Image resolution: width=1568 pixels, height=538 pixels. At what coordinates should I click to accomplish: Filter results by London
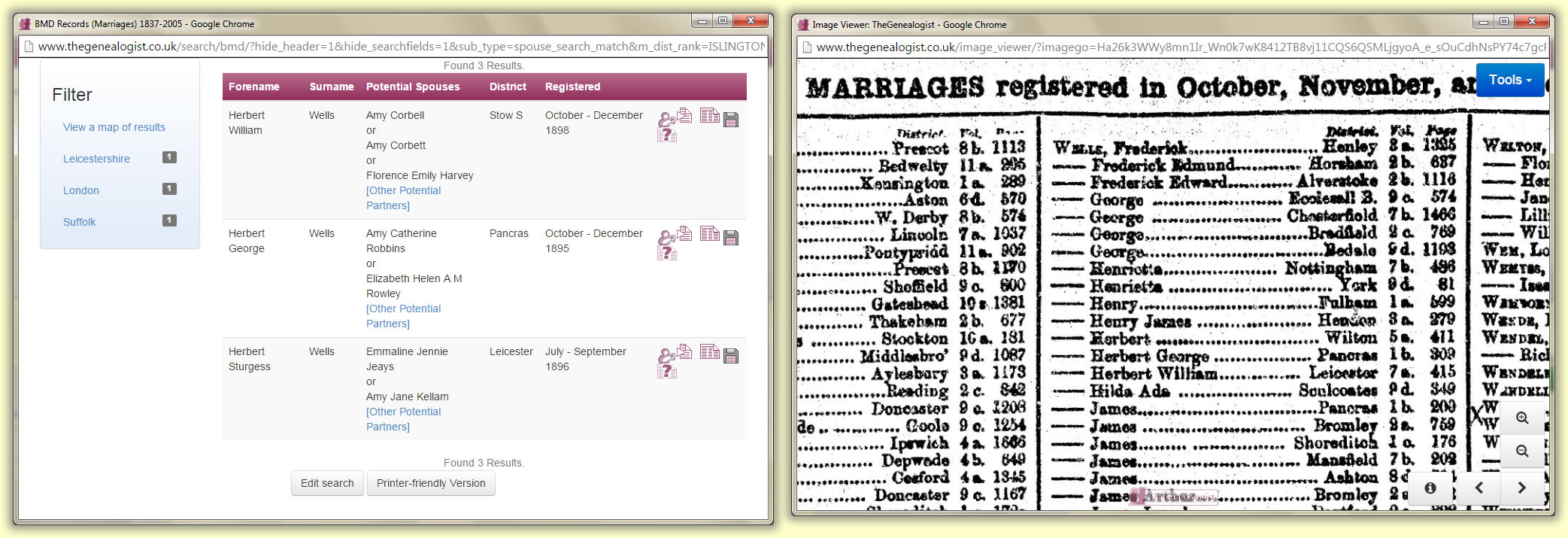point(81,190)
